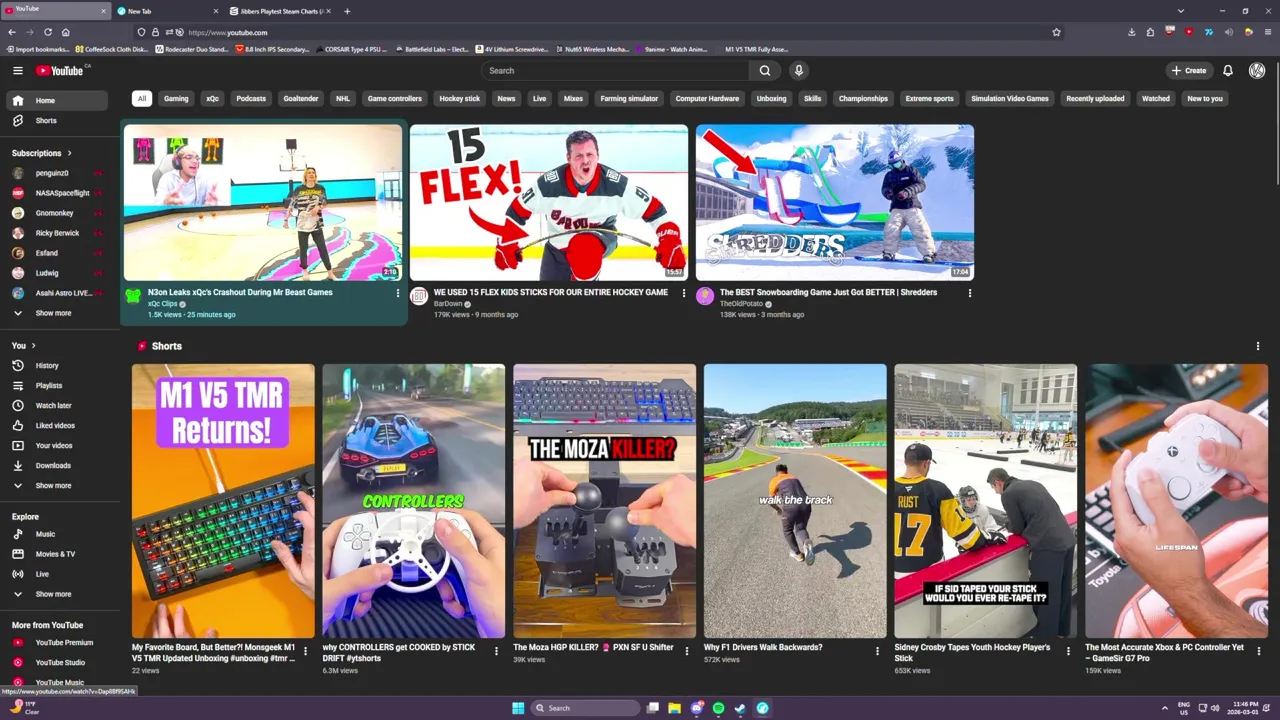
Task: Open new browser tab plus button
Action: pyautogui.click(x=347, y=11)
